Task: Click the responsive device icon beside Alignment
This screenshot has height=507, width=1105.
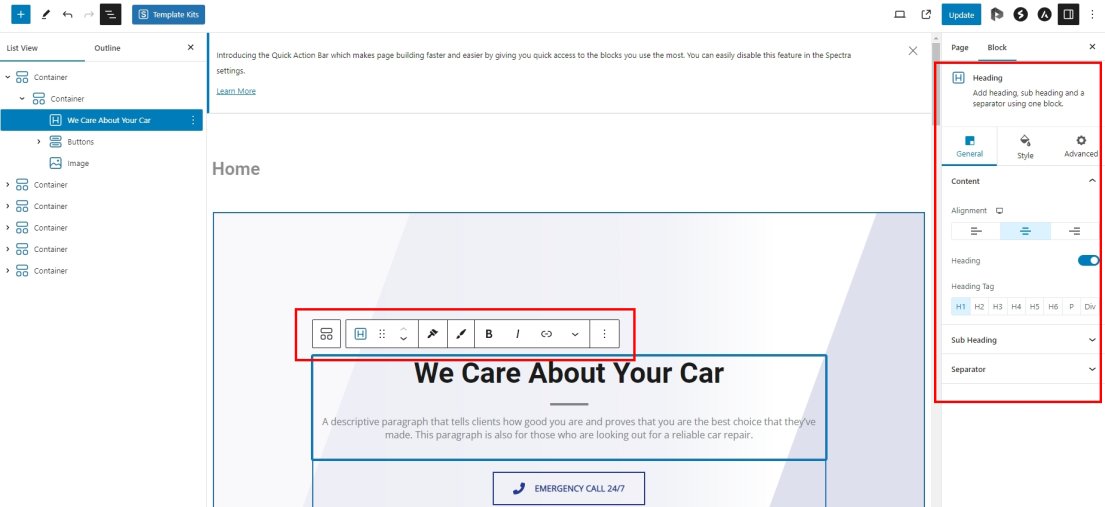Action: coord(999,211)
